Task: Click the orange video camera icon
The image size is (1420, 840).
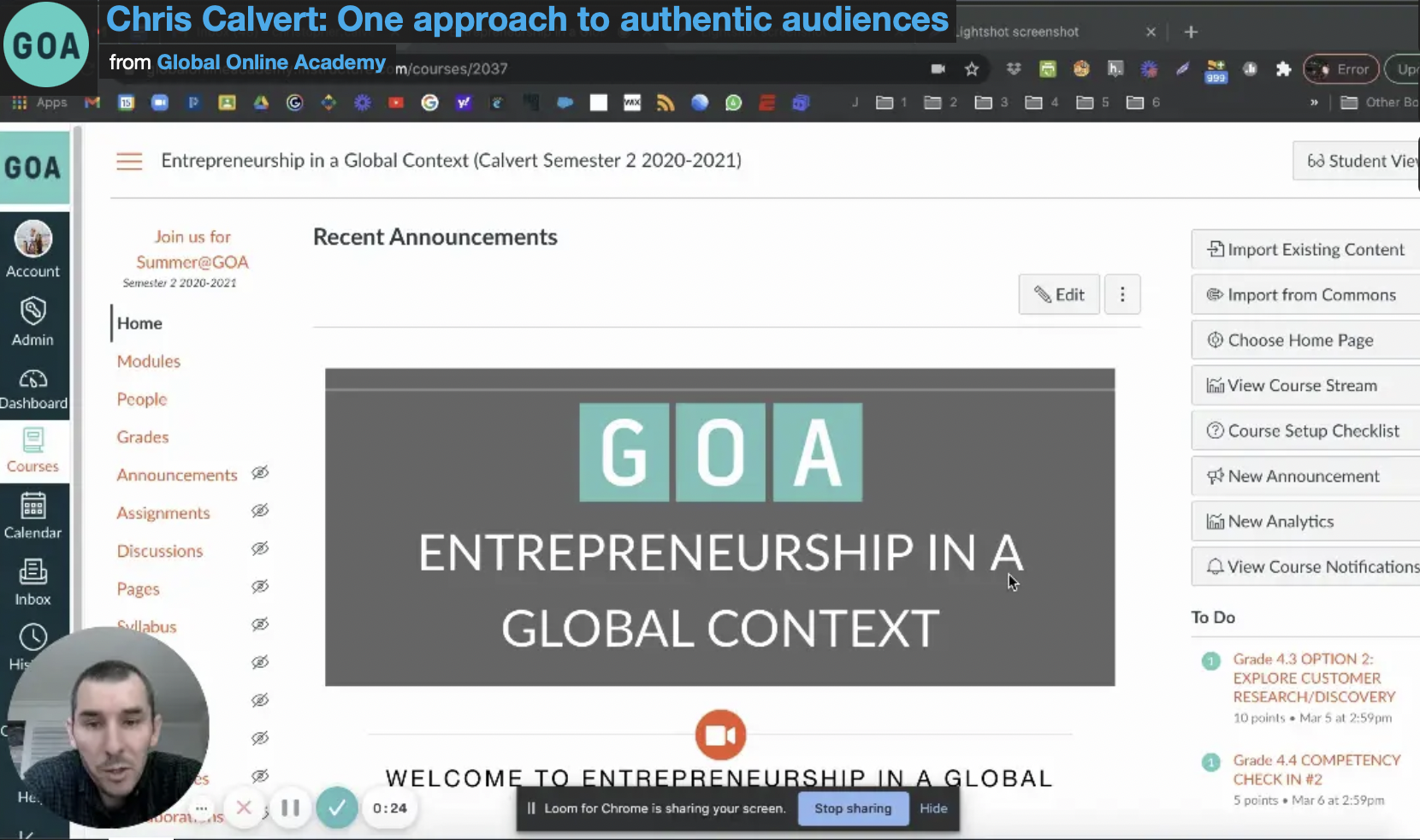Action: coord(720,735)
